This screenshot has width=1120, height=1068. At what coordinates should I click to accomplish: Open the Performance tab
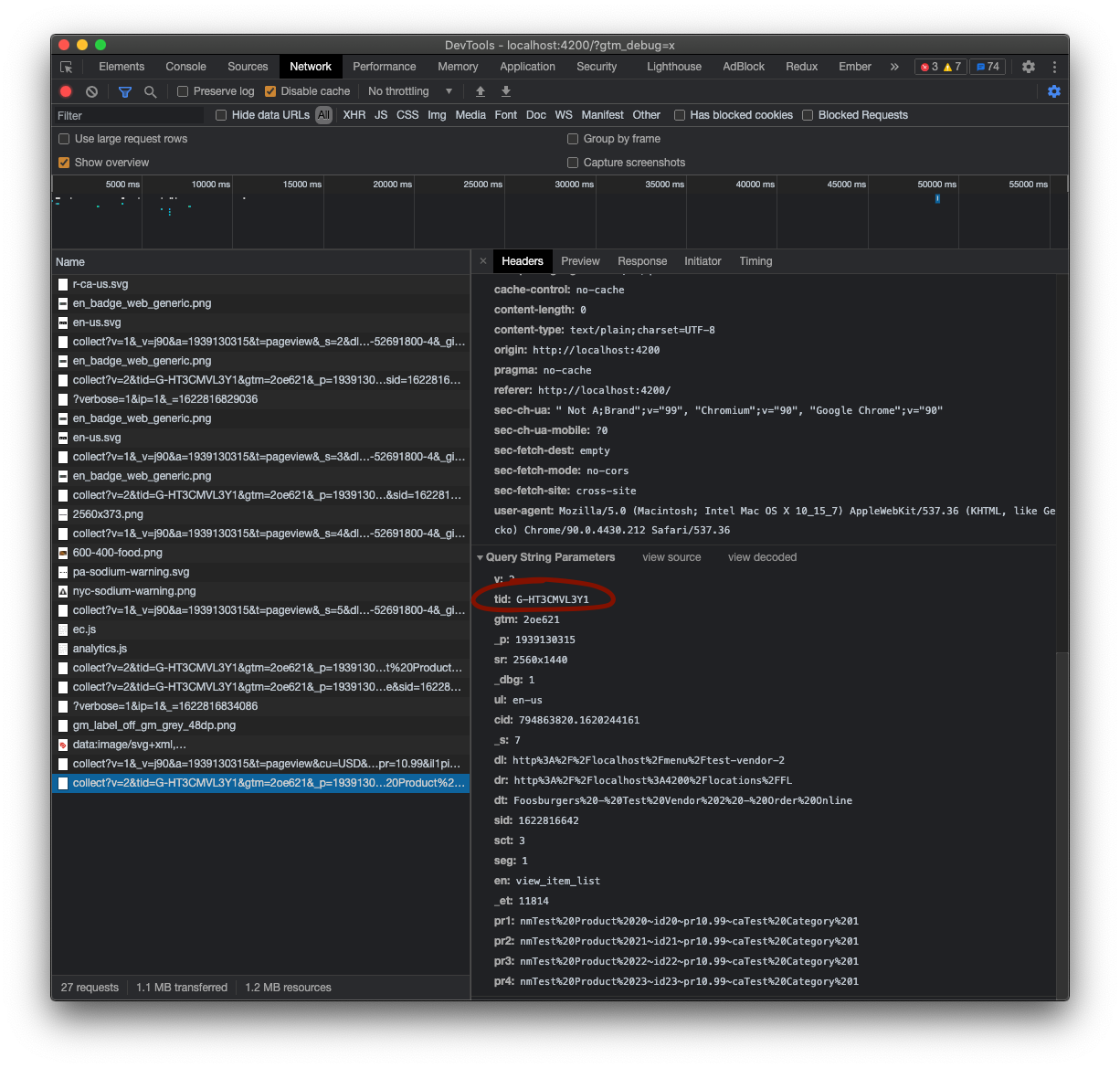384,67
